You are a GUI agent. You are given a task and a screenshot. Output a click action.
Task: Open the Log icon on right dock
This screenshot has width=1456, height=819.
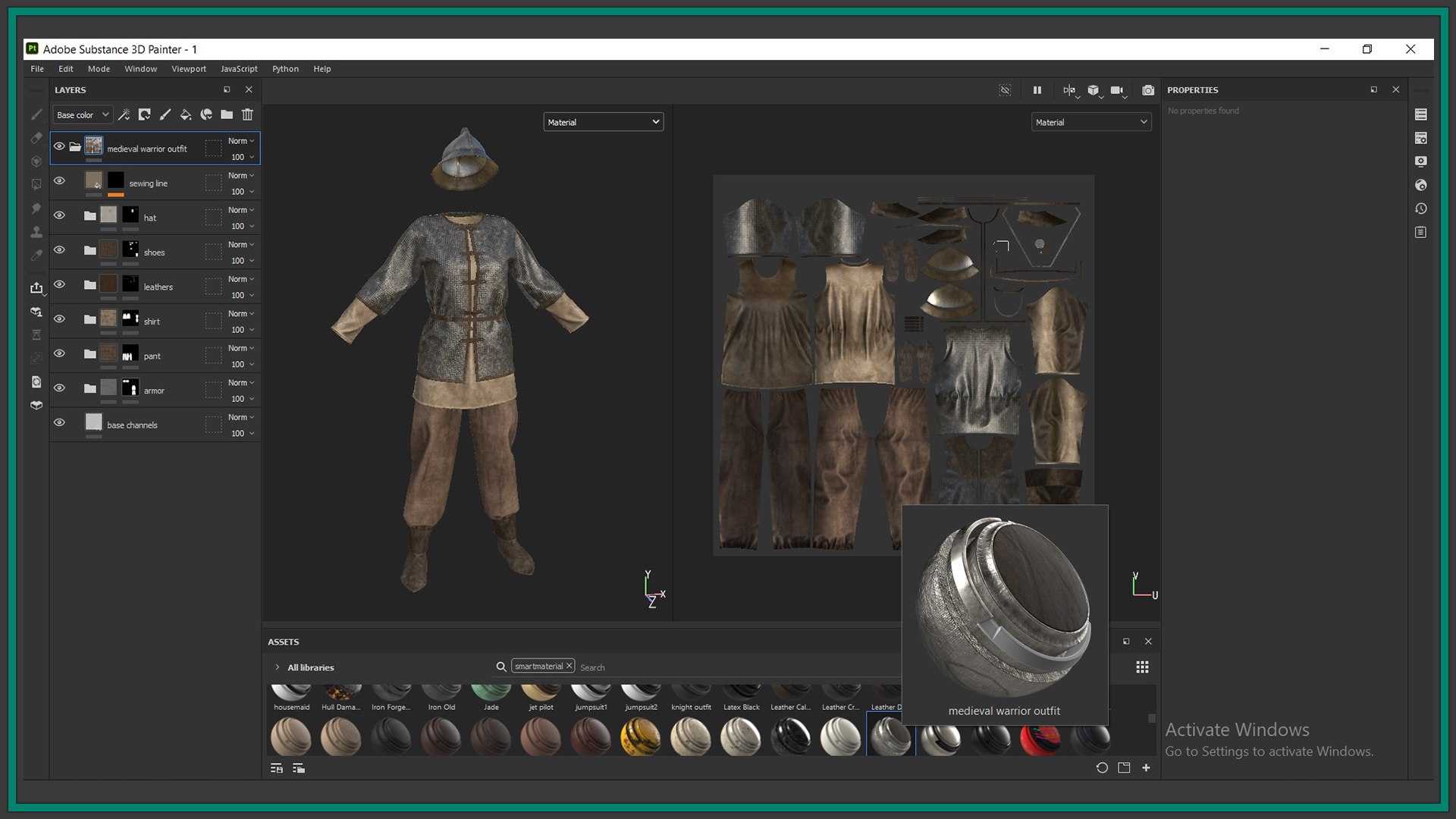[1421, 232]
